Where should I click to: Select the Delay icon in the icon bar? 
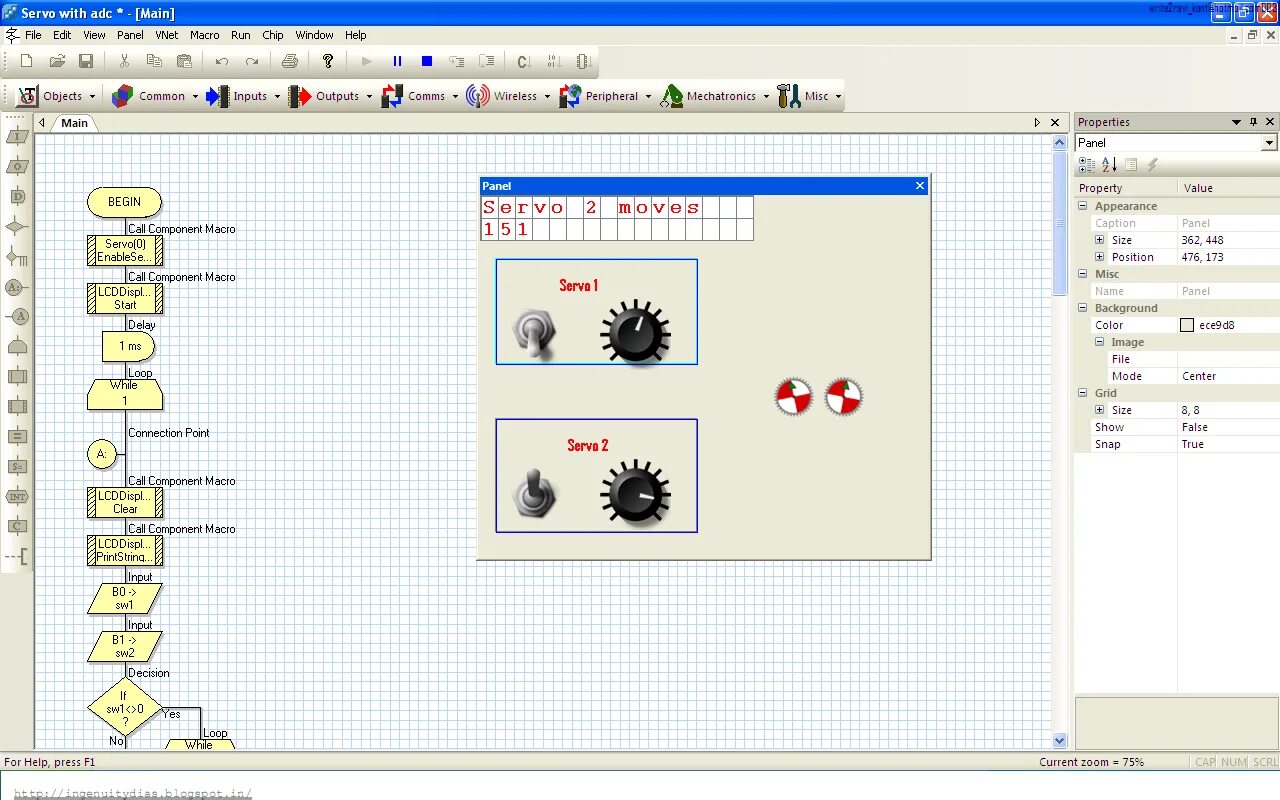(17, 197)
